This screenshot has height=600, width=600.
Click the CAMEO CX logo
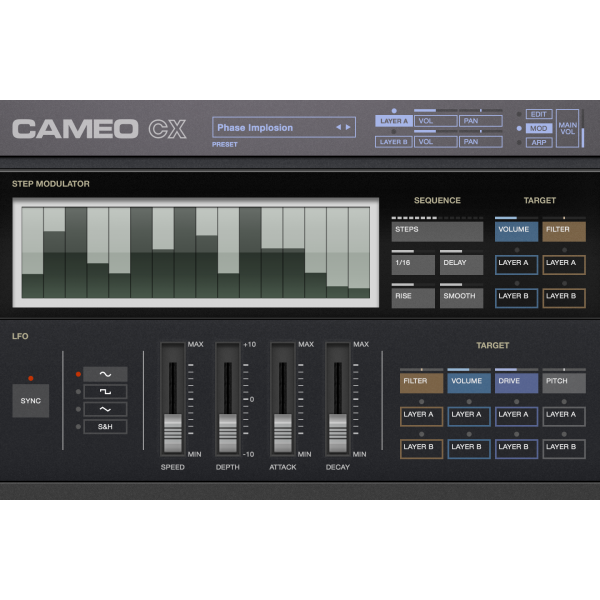[99, 129]
